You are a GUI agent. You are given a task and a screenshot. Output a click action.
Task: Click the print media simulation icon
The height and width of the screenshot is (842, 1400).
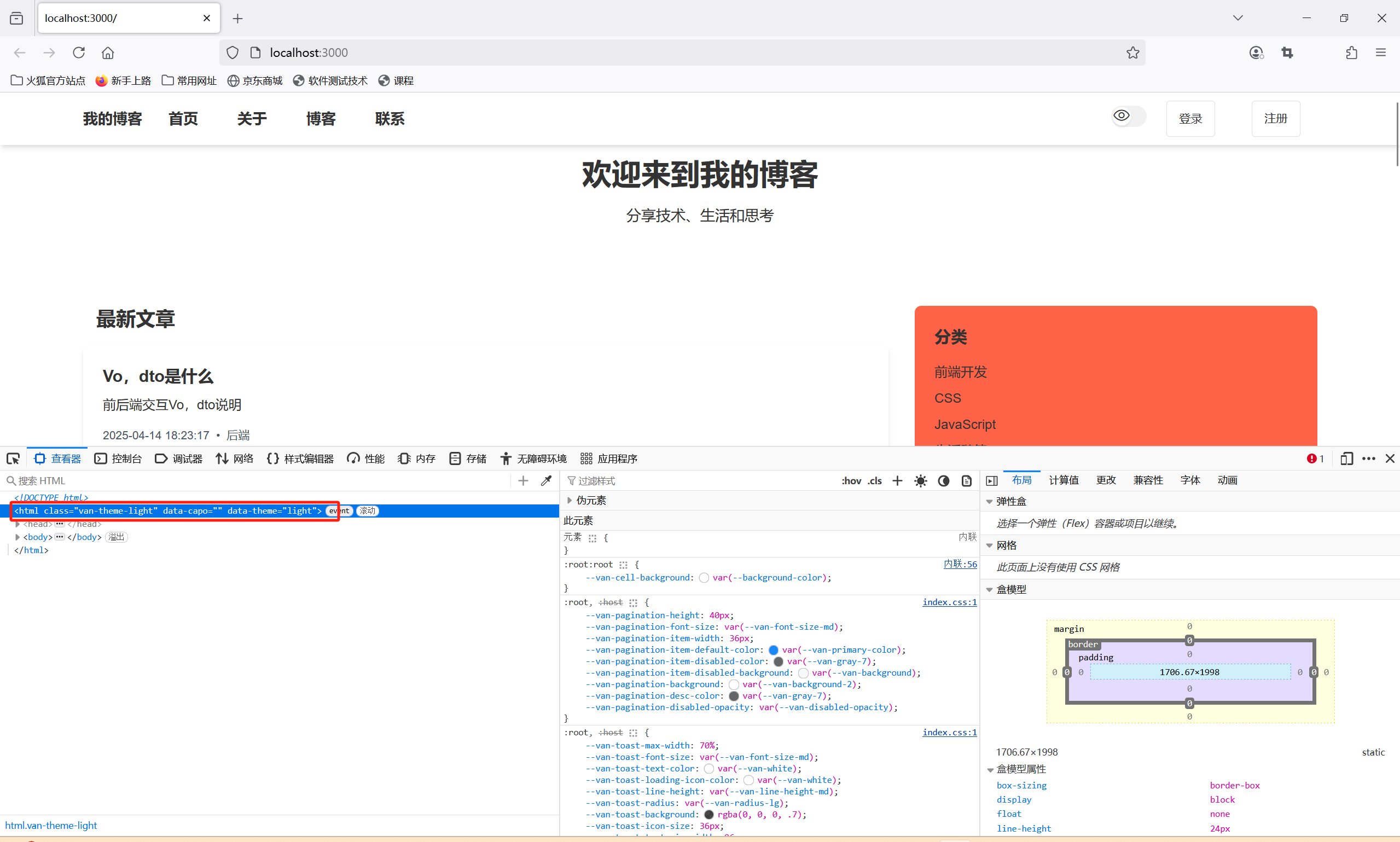pos(967,480)
